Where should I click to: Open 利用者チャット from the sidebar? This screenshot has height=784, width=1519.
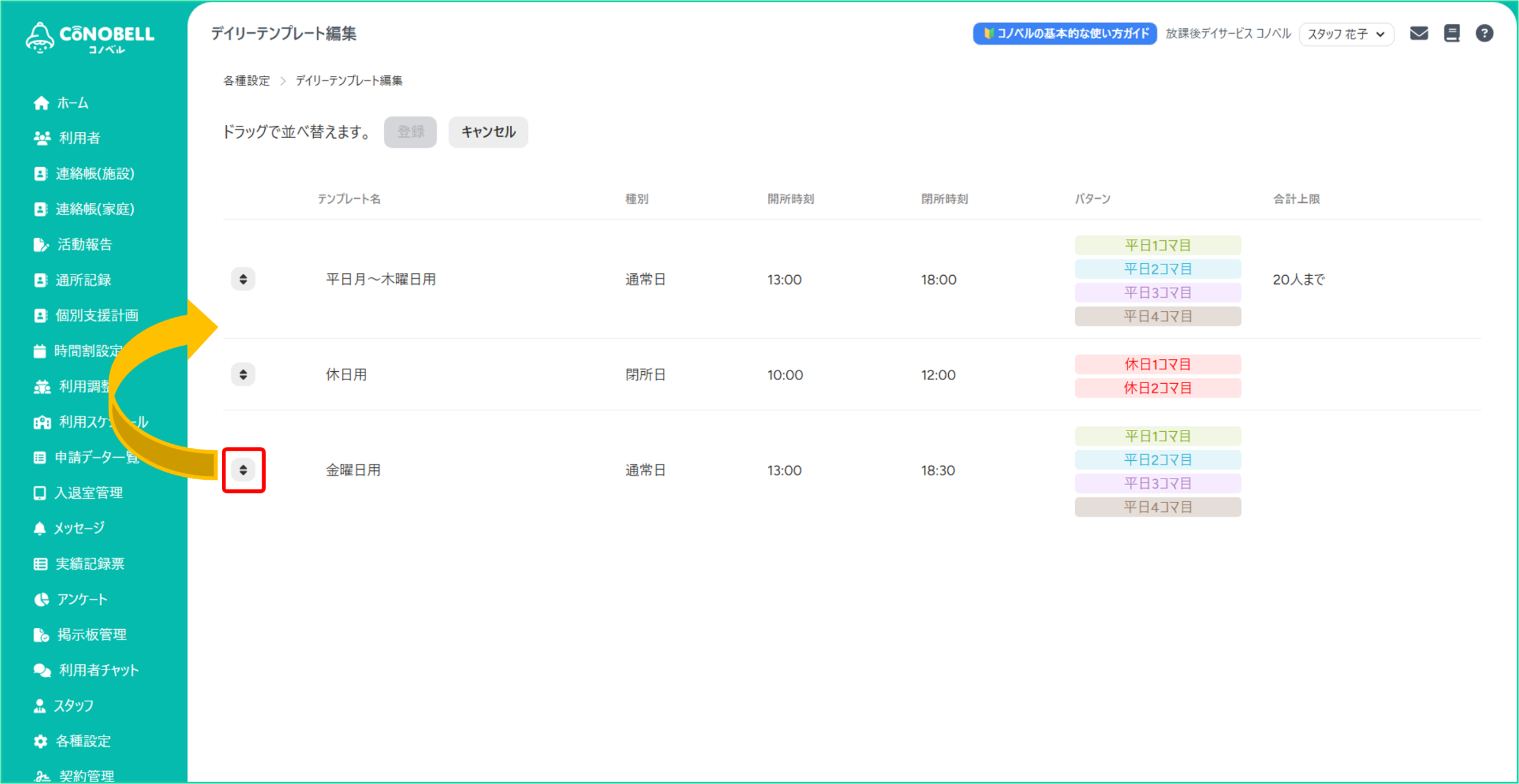click(98, 670)
